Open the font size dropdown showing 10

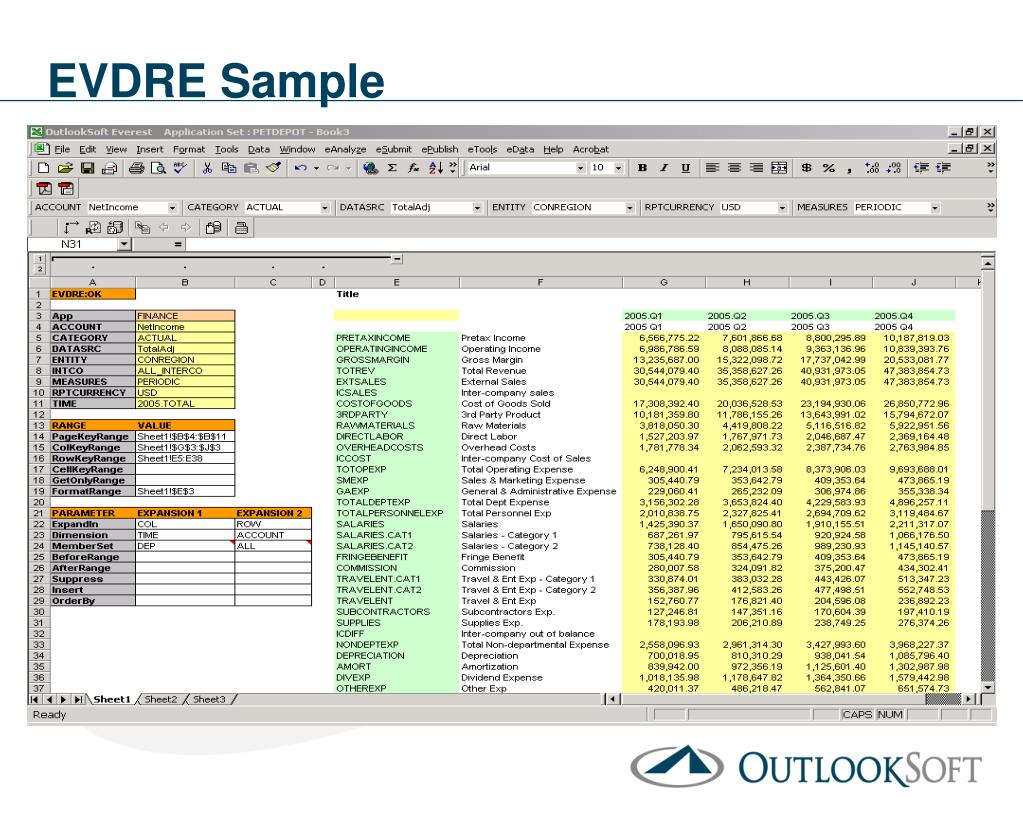click(618, 168)
